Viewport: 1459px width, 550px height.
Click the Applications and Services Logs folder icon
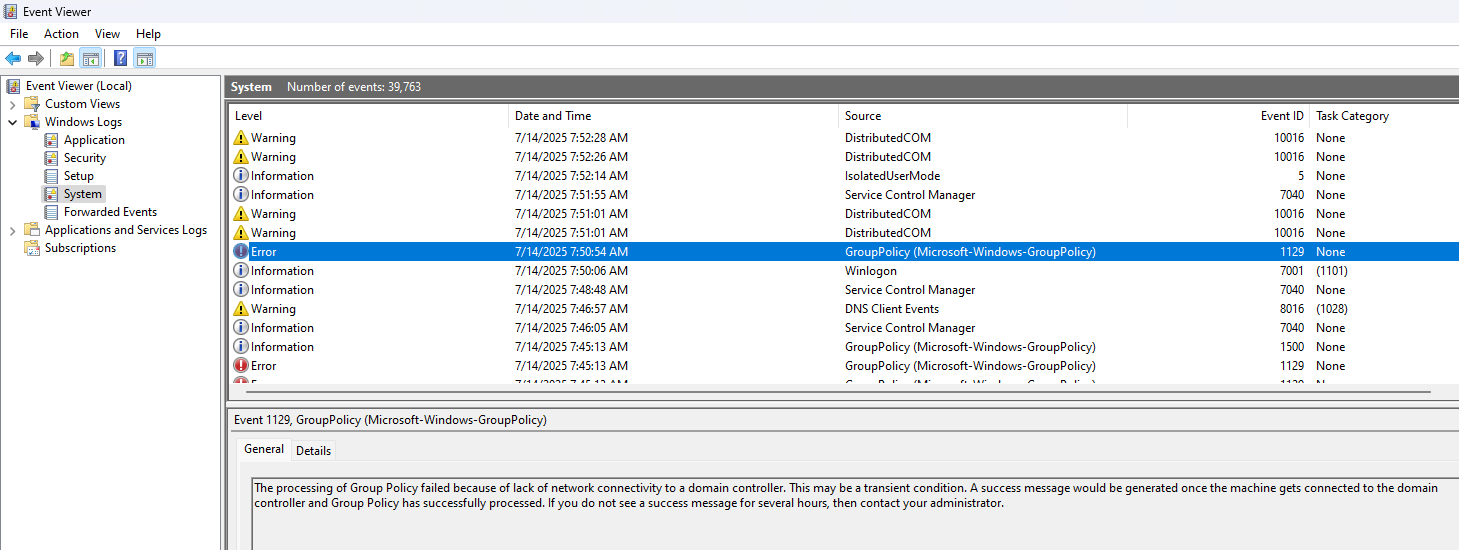tap(32, 230)
